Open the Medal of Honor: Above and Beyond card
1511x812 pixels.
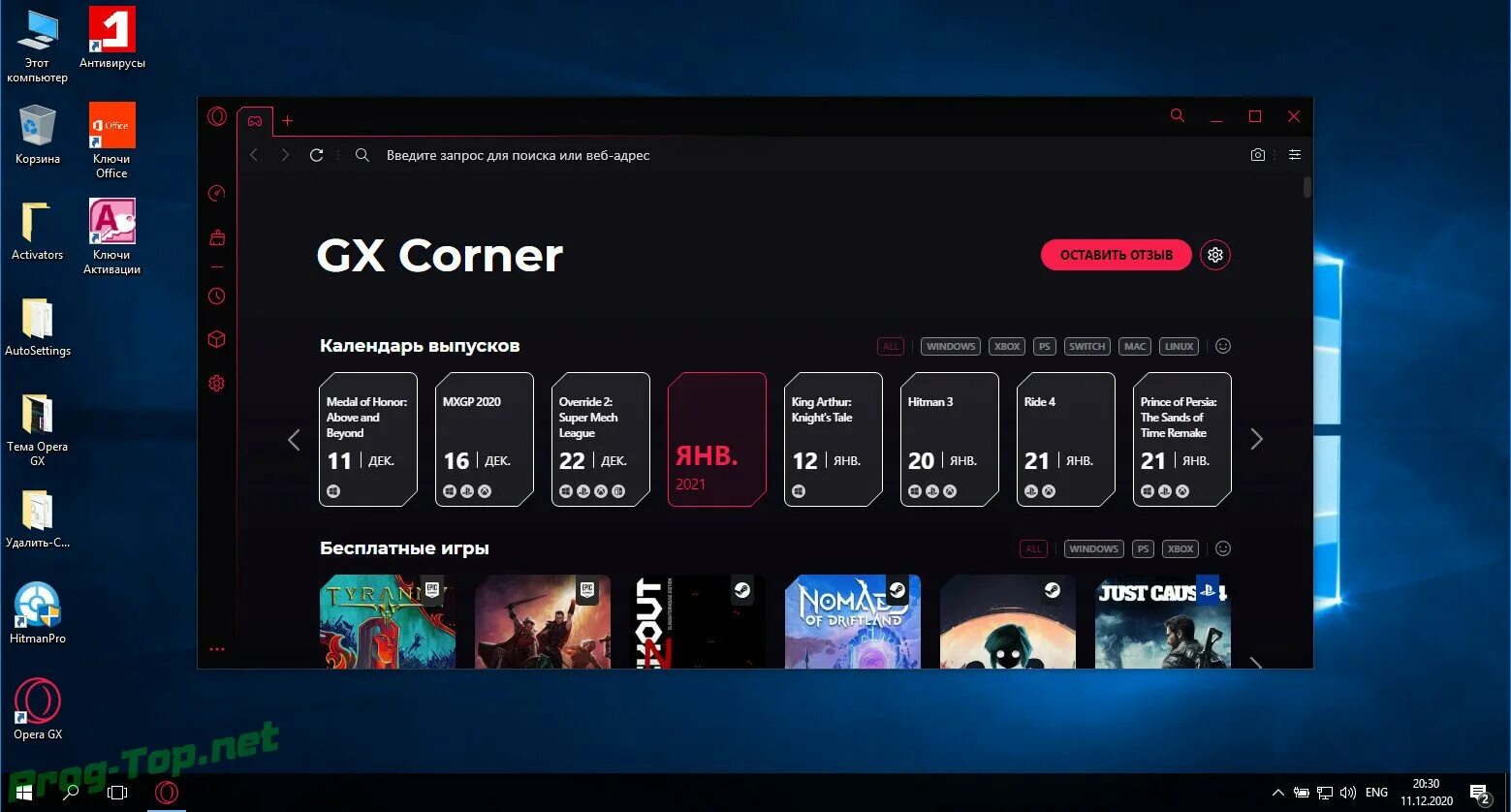(x=368, y=440)
